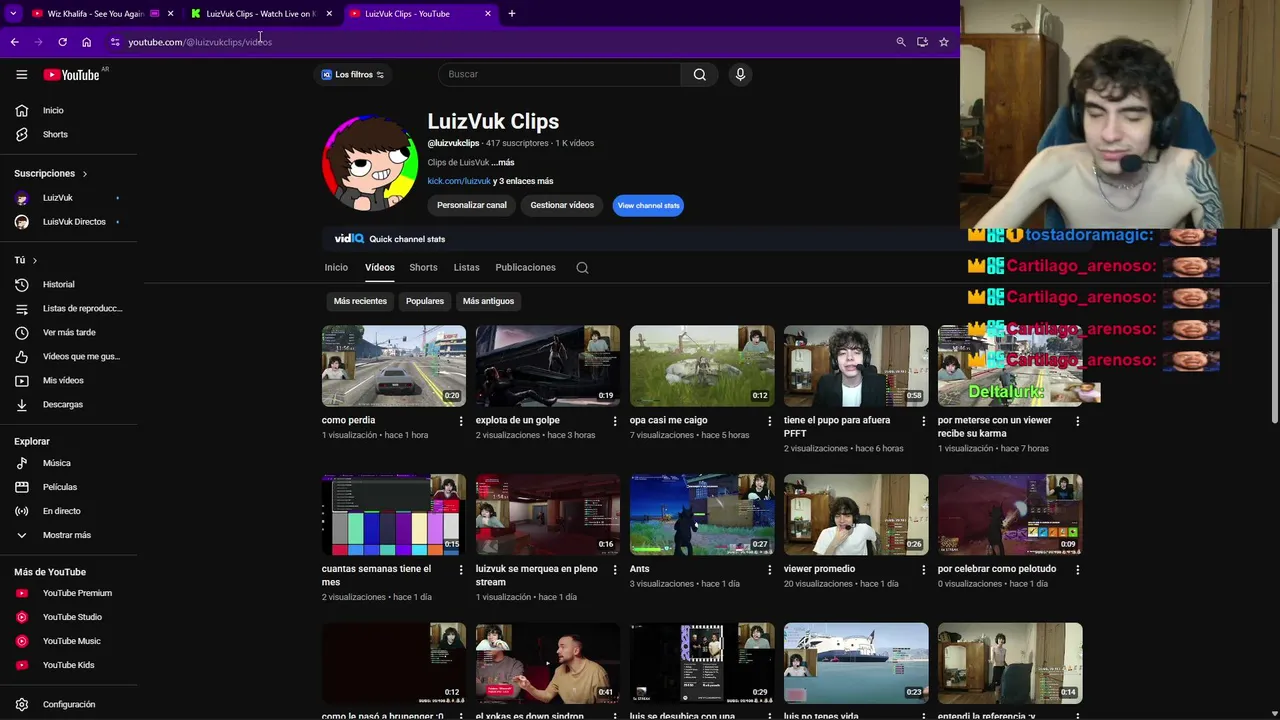
Task: Open Los filtros vidIQ dropdown
Action: click(353, 74)
